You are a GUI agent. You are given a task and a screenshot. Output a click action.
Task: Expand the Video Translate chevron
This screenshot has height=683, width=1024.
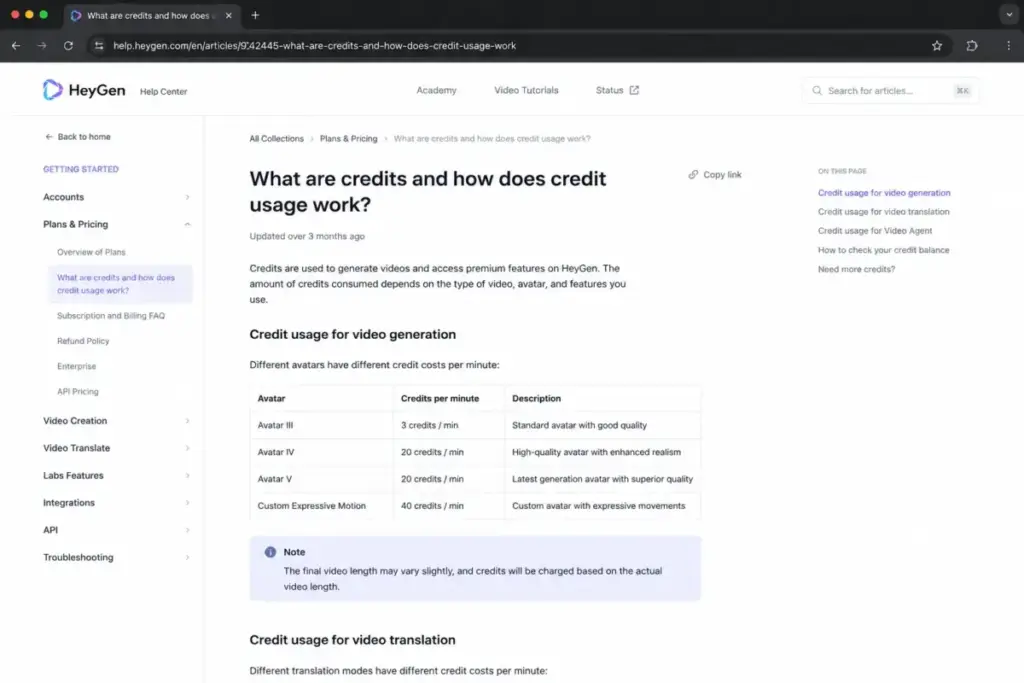187,449
